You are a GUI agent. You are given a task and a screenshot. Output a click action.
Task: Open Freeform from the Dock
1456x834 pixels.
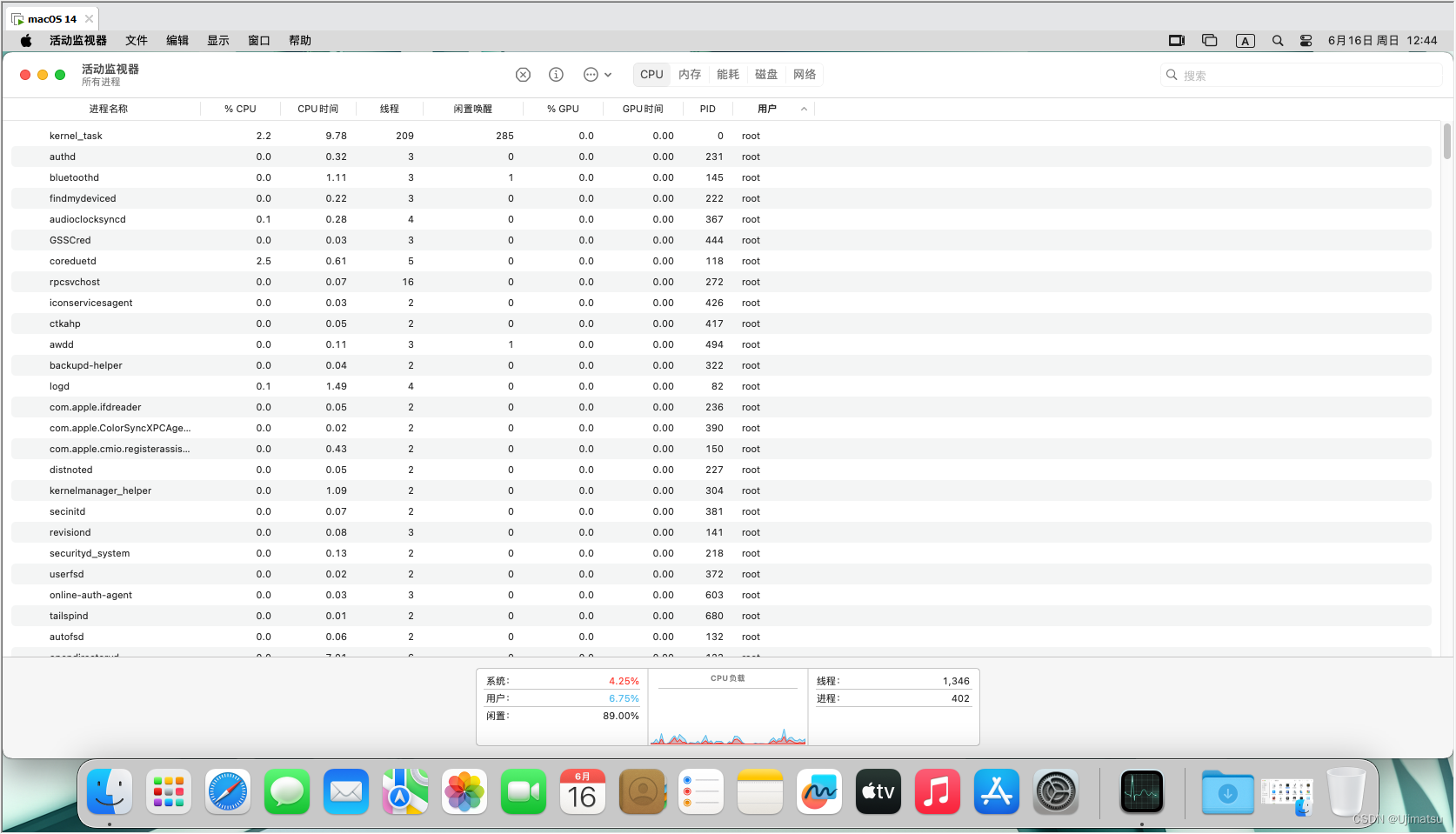[819, 791]
